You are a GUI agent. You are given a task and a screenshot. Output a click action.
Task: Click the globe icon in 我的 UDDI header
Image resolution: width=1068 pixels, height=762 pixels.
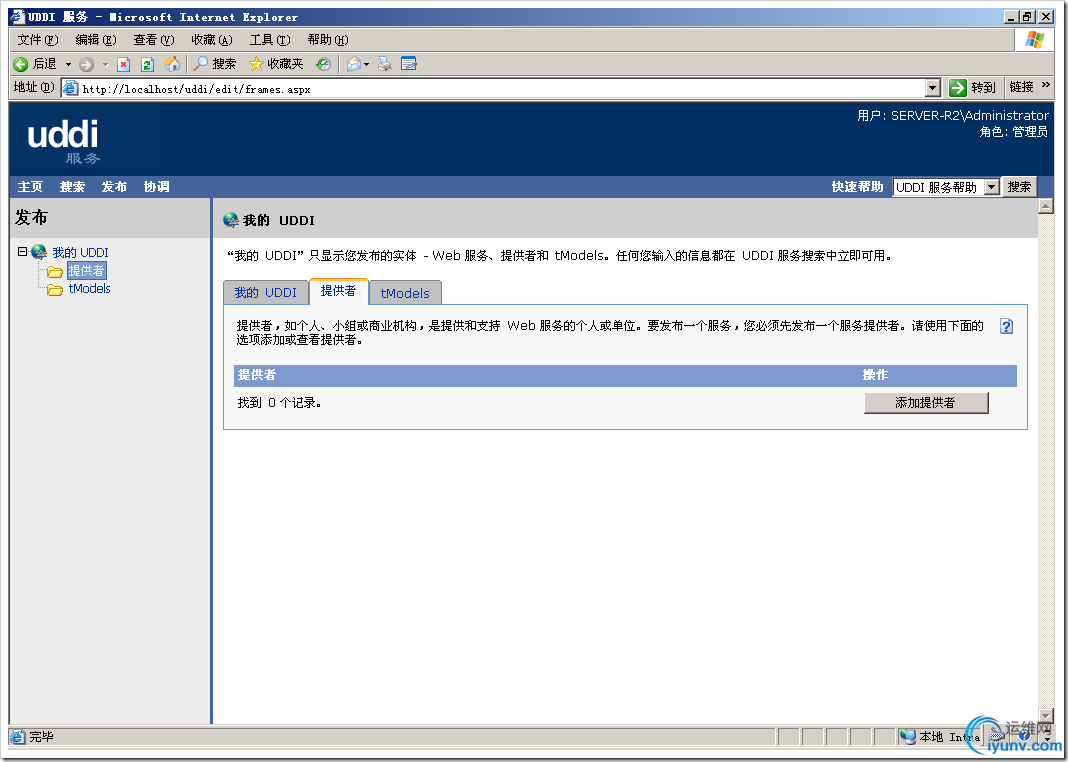point(231,220)
